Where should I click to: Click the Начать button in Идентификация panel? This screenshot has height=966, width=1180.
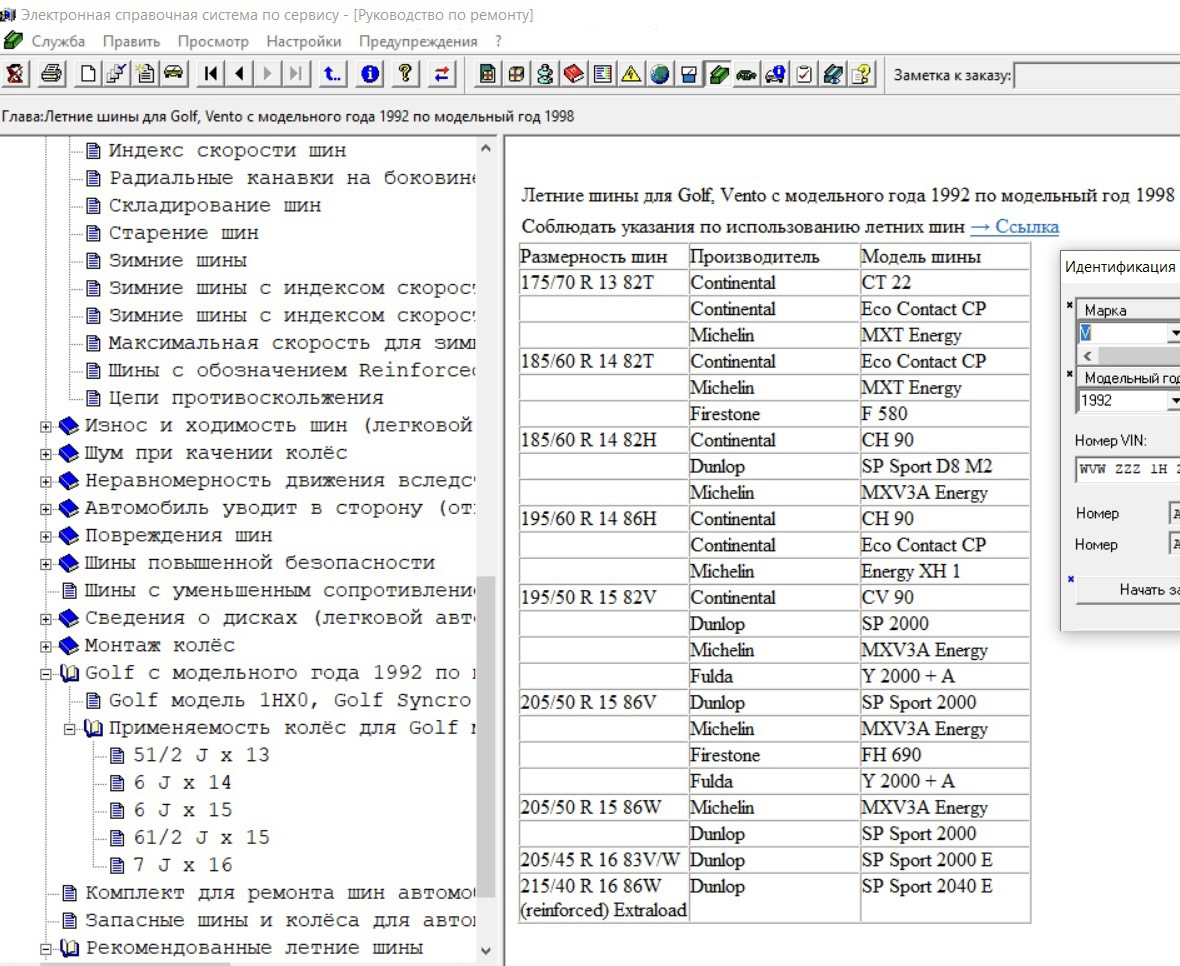[1128, 590]
